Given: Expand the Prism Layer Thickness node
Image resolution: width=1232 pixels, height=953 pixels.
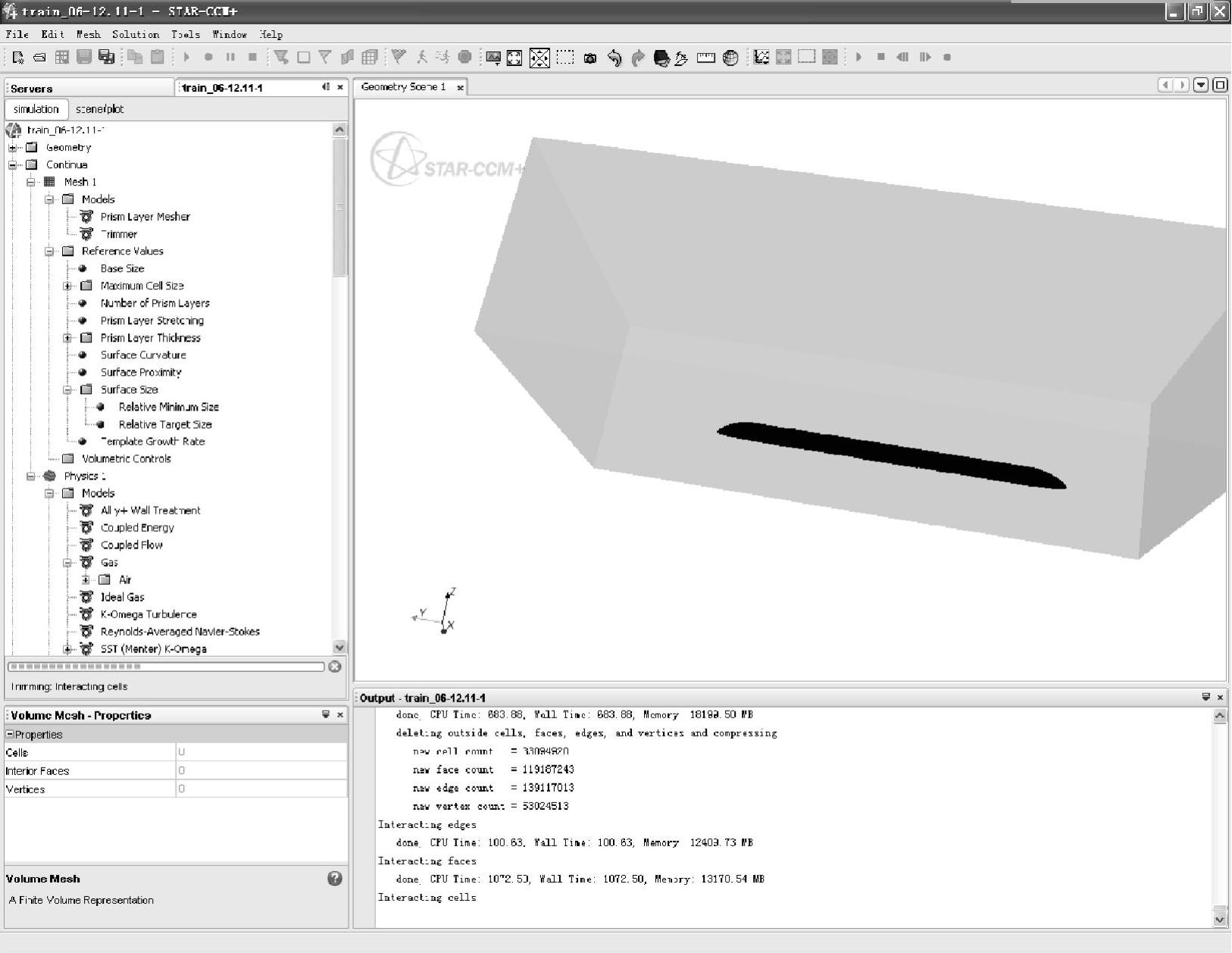Looking at the screenshot, I should [x=67, y=339].
